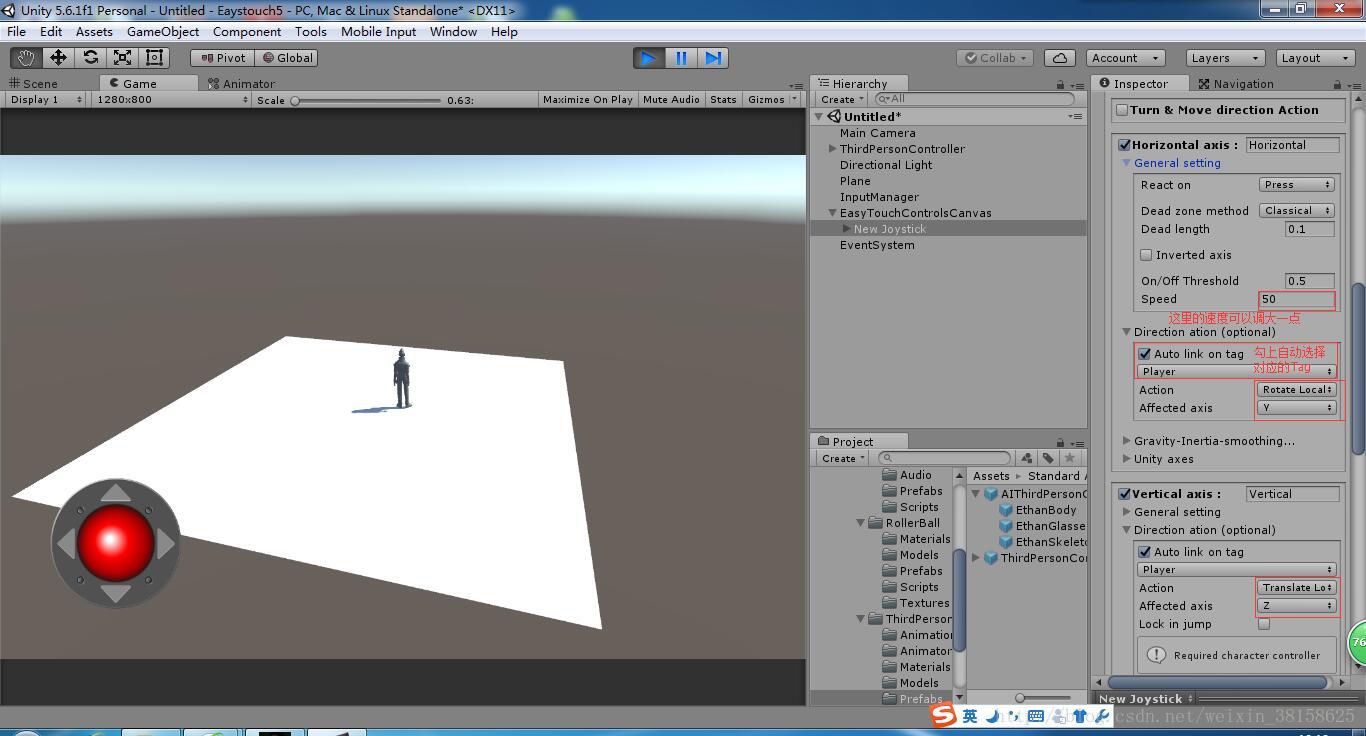Click the Hierarchy panel lock icon
Image resolution: width=1366 pixels, height=736 pixels.
pyautogui.click(x=1061, y=84)
